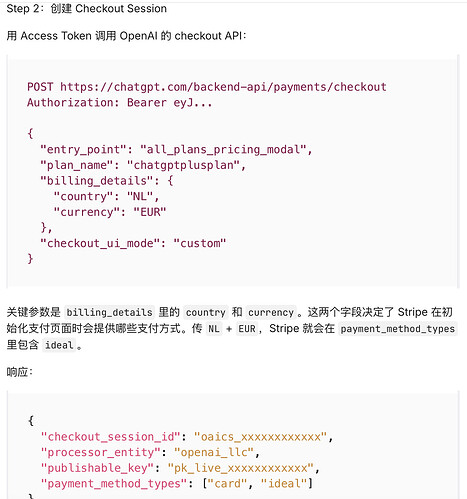The image size is (467, 499).
Task: Click the "ideal" entry in payment_method_types array
Action: tap(284, 484)
